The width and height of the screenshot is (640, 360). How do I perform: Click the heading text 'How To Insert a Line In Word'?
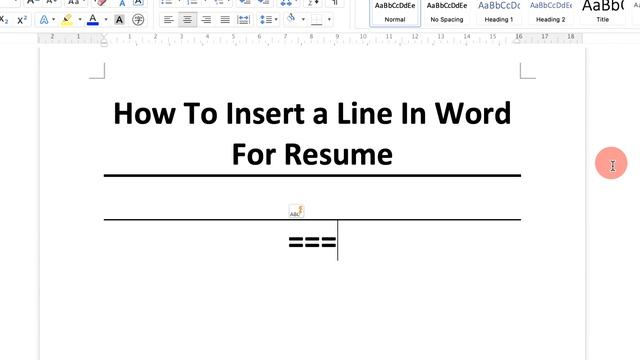(x=312, y=113)
